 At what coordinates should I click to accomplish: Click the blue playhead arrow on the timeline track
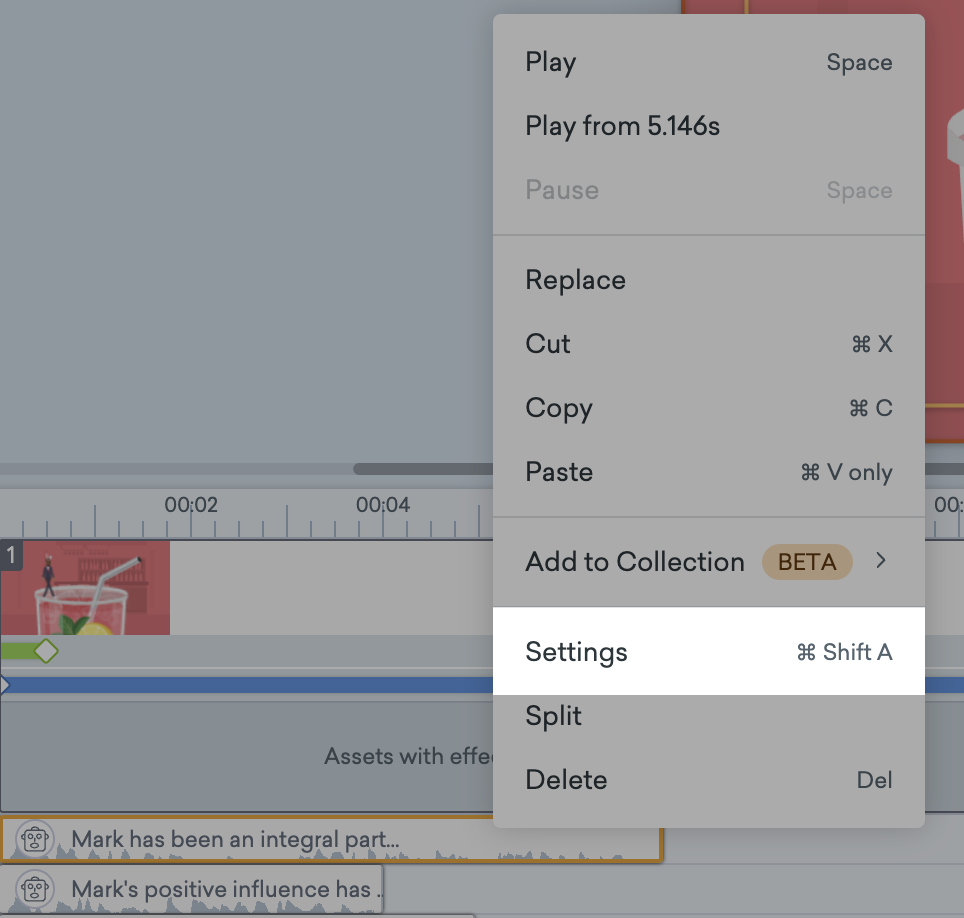[x=4, y=685]
